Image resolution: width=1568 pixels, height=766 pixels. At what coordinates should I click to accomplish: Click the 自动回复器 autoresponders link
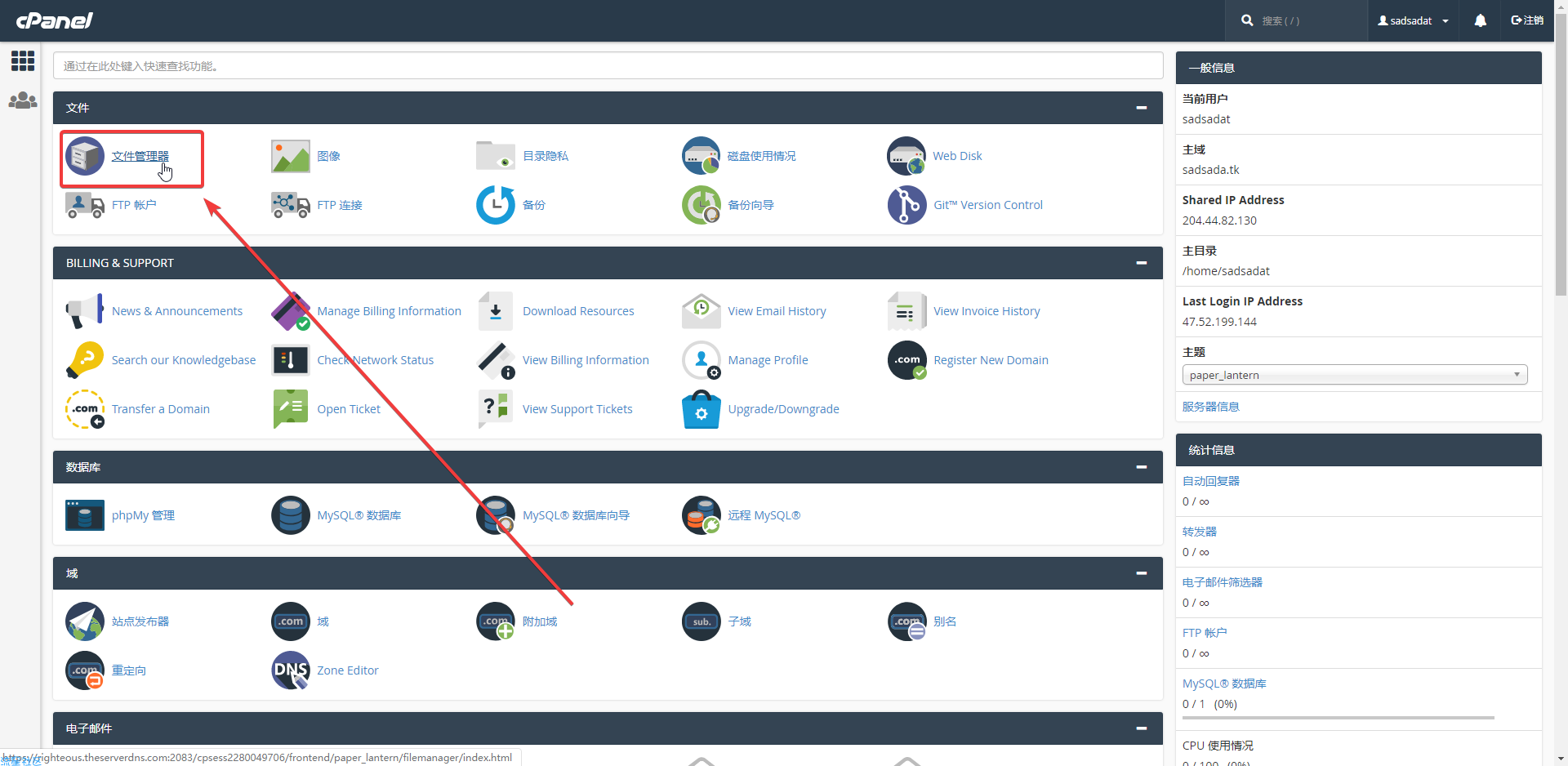(x=1211, y=481)
